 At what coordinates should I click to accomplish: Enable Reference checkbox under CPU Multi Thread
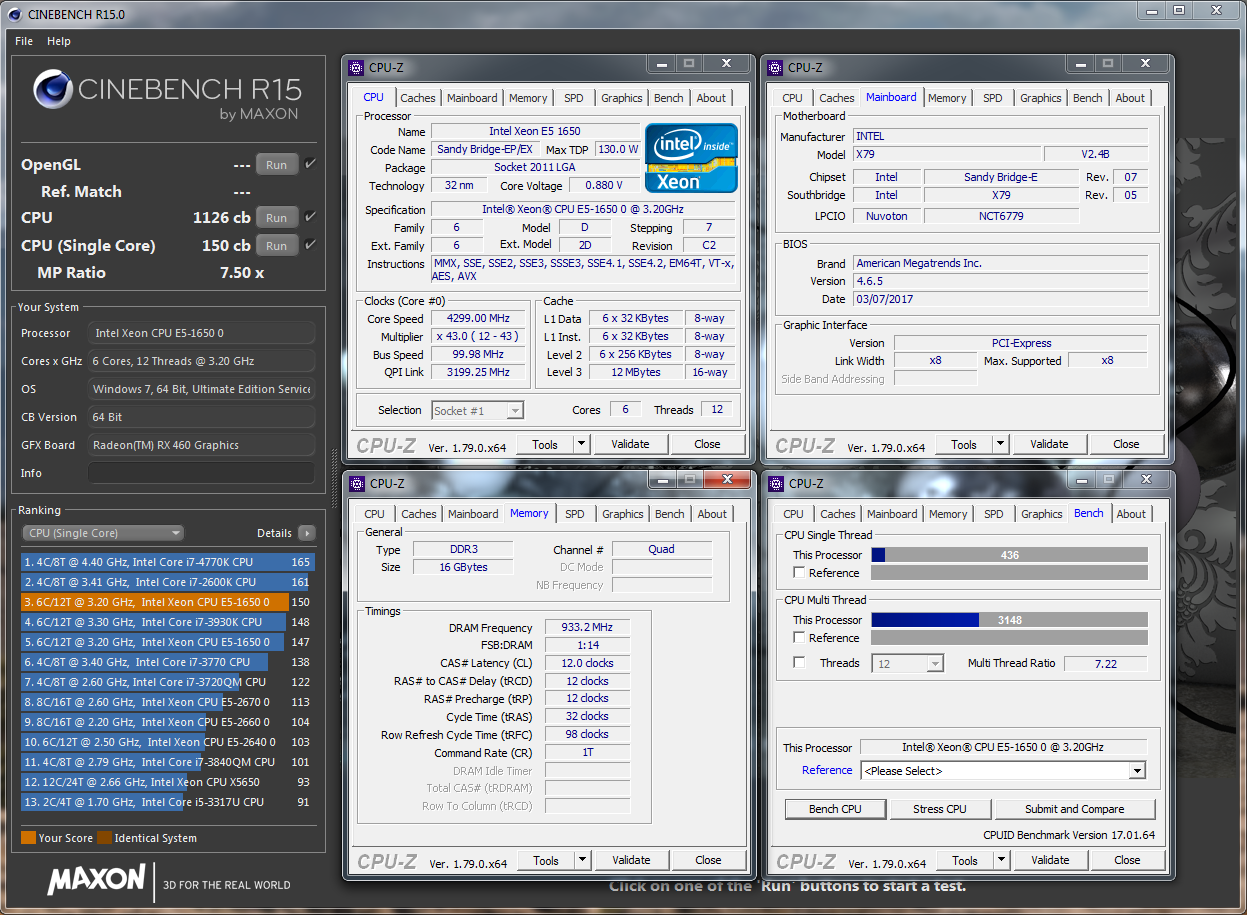pos(798,638)
